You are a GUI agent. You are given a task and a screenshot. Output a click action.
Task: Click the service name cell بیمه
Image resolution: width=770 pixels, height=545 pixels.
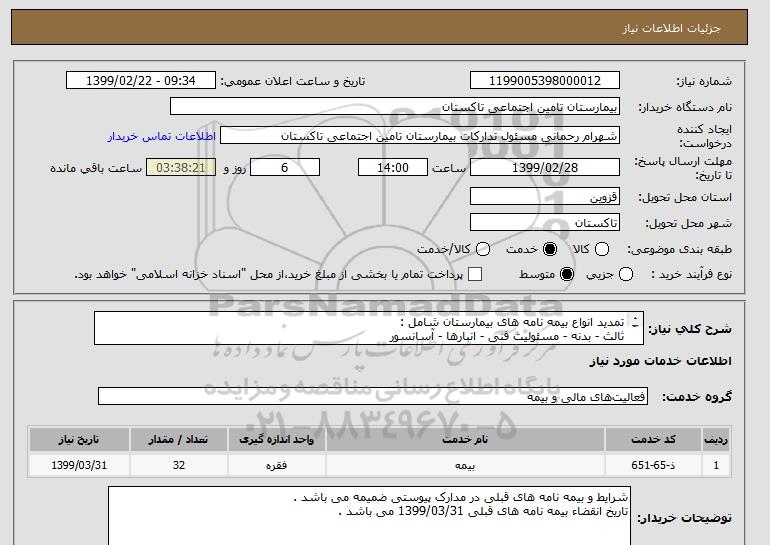click(x=465, y=465)
